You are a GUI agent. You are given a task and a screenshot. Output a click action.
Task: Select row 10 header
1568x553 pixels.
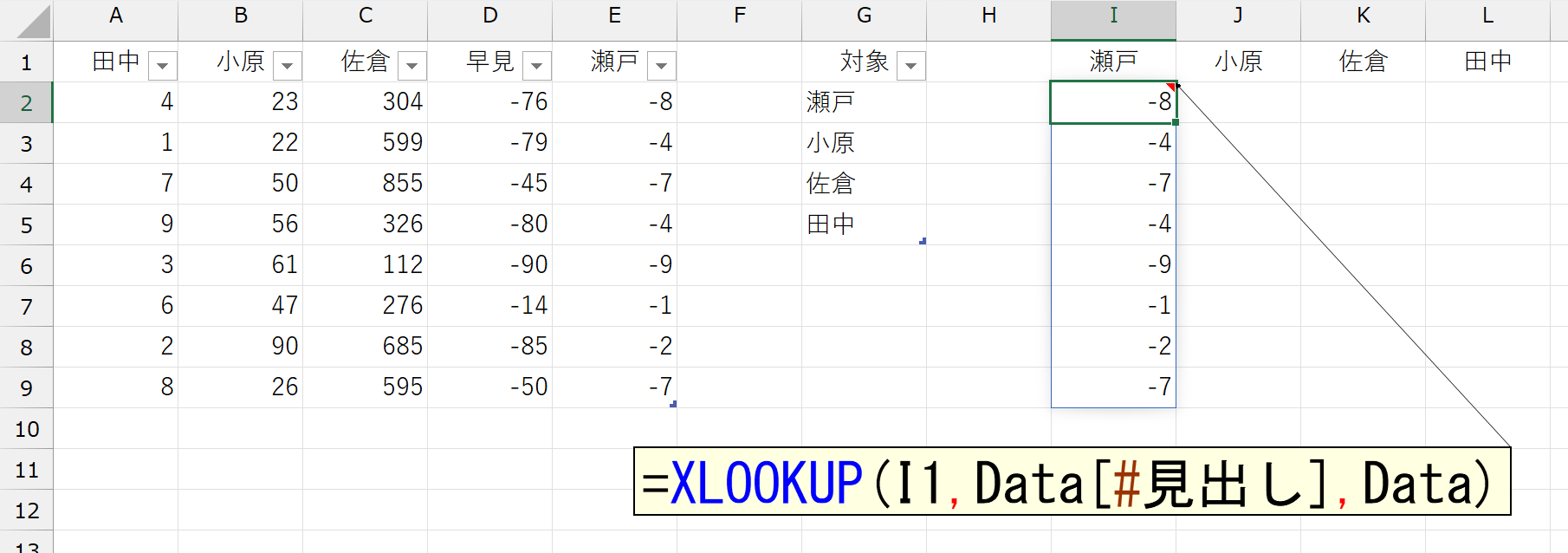coord(26,428)
